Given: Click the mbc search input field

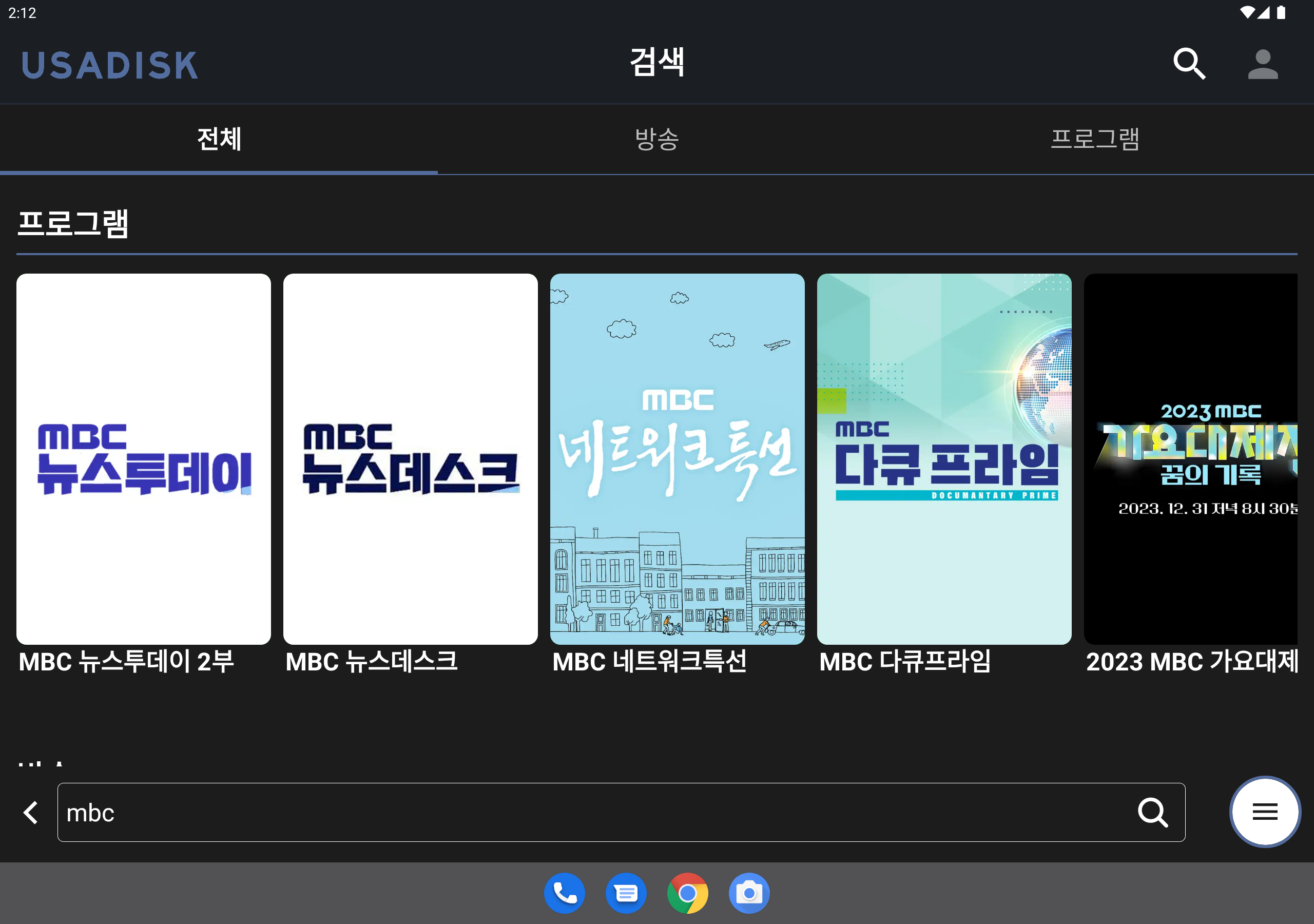Looking at the screenshot, I should 621,812.
